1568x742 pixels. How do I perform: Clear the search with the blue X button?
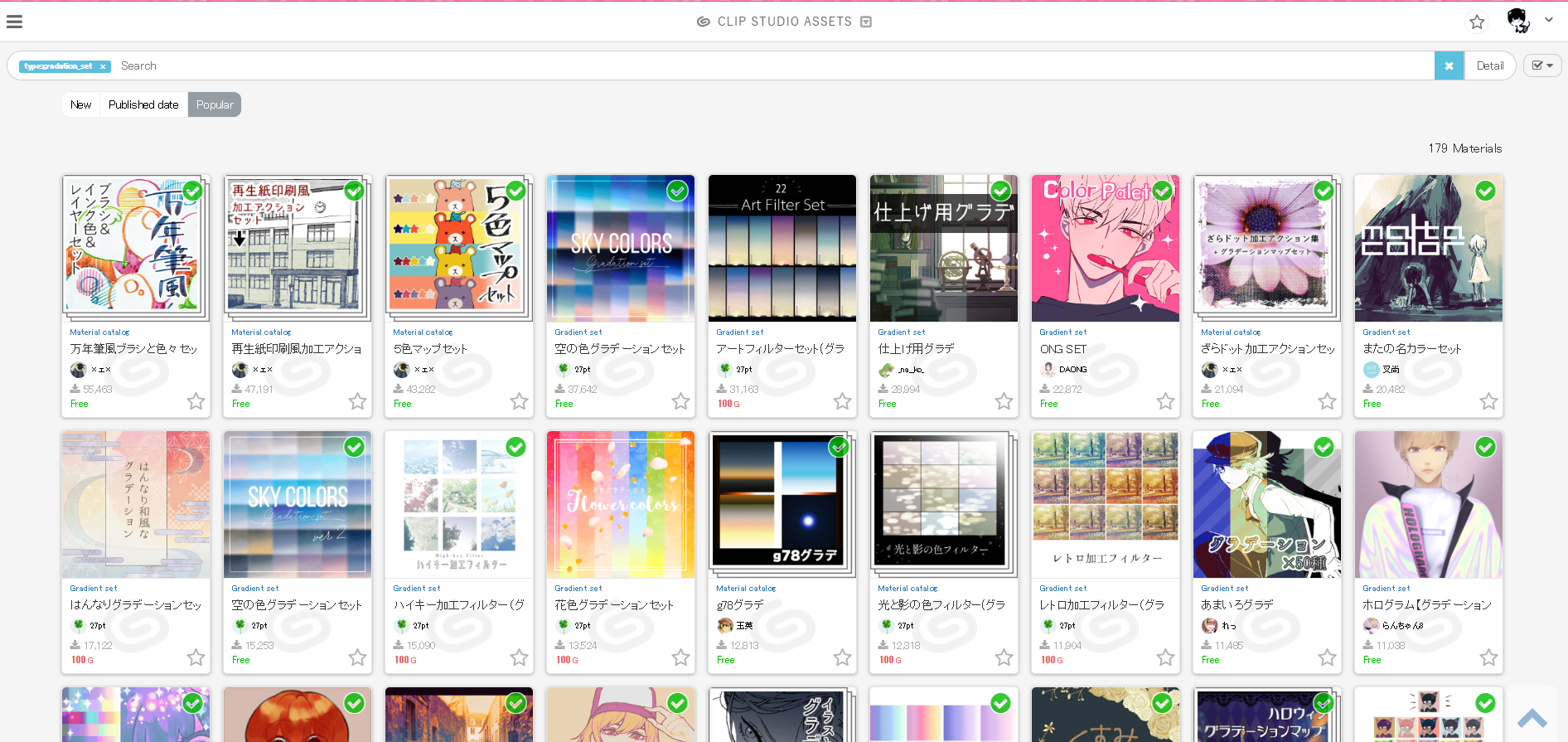[1449, 65]
